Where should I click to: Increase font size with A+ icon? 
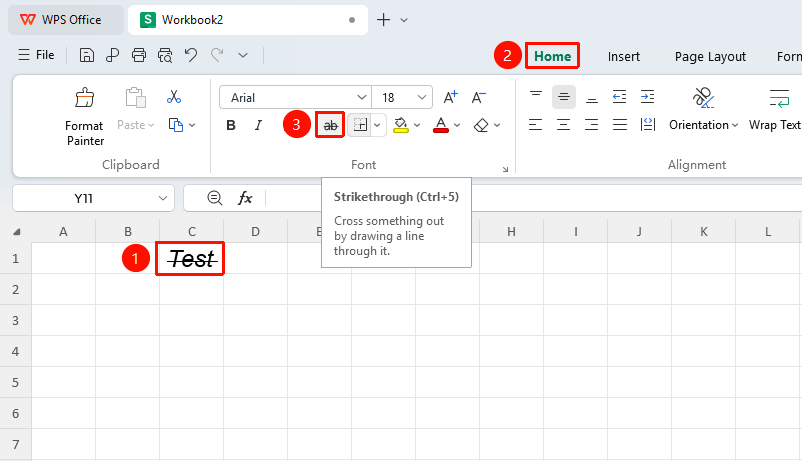tap(451, 97)
